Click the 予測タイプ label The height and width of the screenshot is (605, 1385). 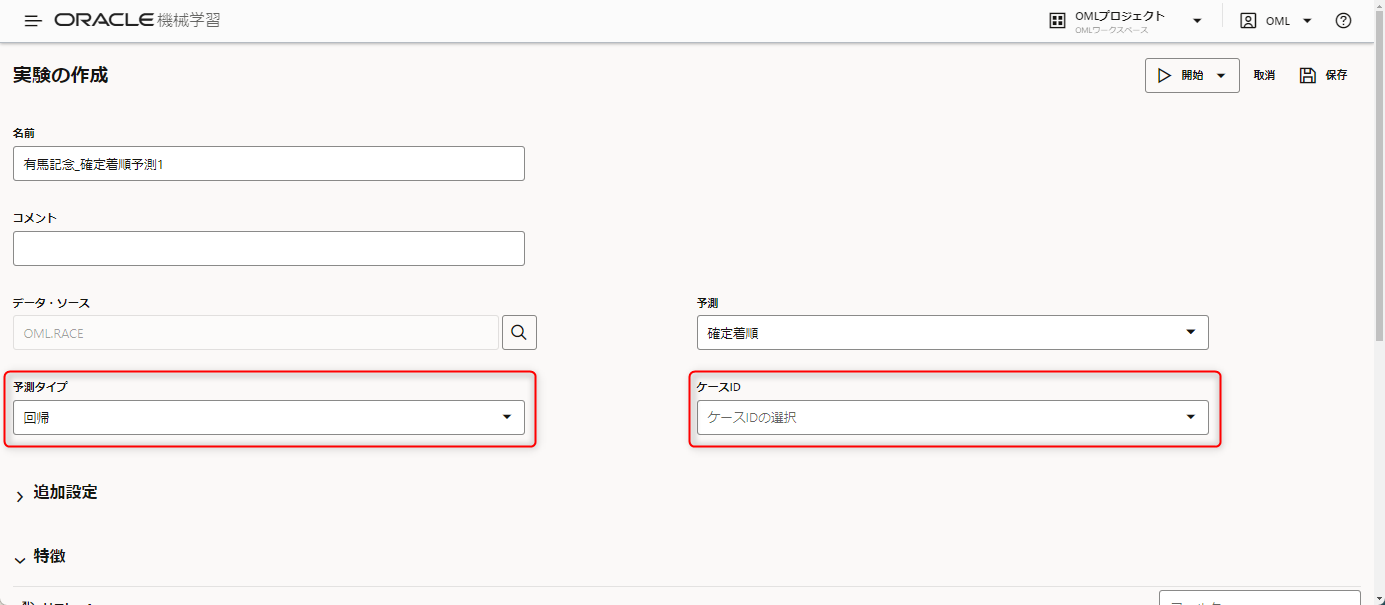click(x=40, y=386)
